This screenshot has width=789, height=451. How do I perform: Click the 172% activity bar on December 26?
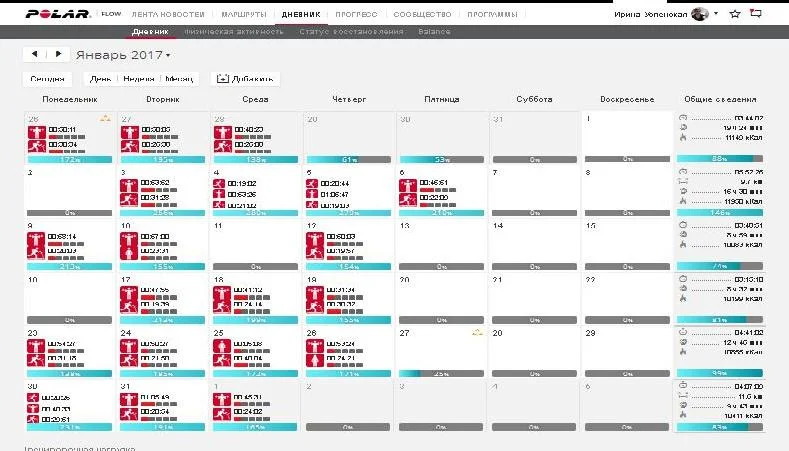69,160
